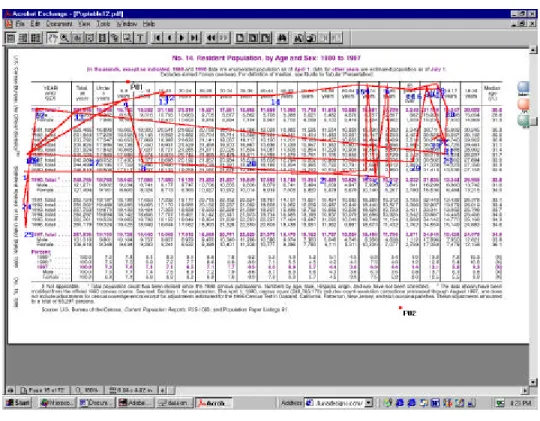Image resolution: width=540 pixels, height=421 pixels.
Task: Show Thumbnails and Page view
Action: [x=35, y=38]
